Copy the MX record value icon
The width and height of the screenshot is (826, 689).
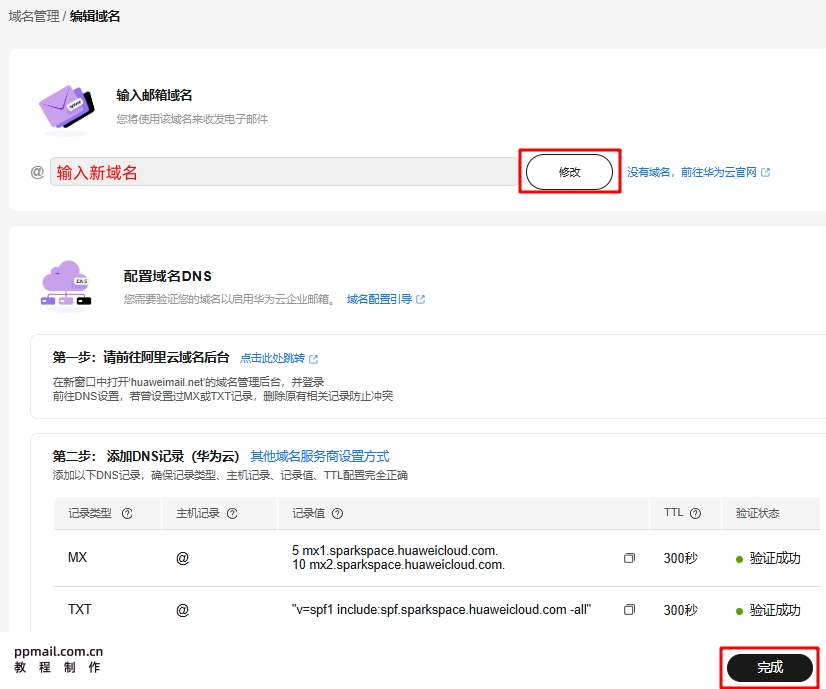pos(629,558)
